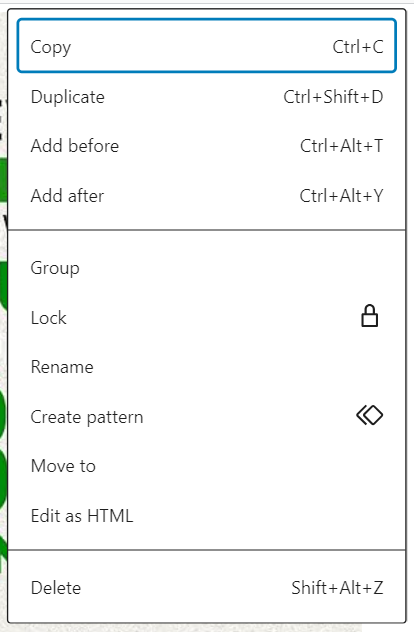Screen dimensions: 414x632
Task: Click the padlock icon beside Lock
Action: point(369,316)
